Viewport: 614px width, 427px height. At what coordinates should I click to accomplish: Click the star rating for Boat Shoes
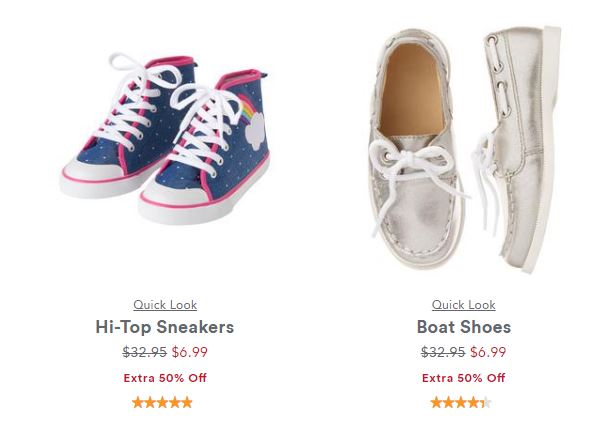click(461, 402)
